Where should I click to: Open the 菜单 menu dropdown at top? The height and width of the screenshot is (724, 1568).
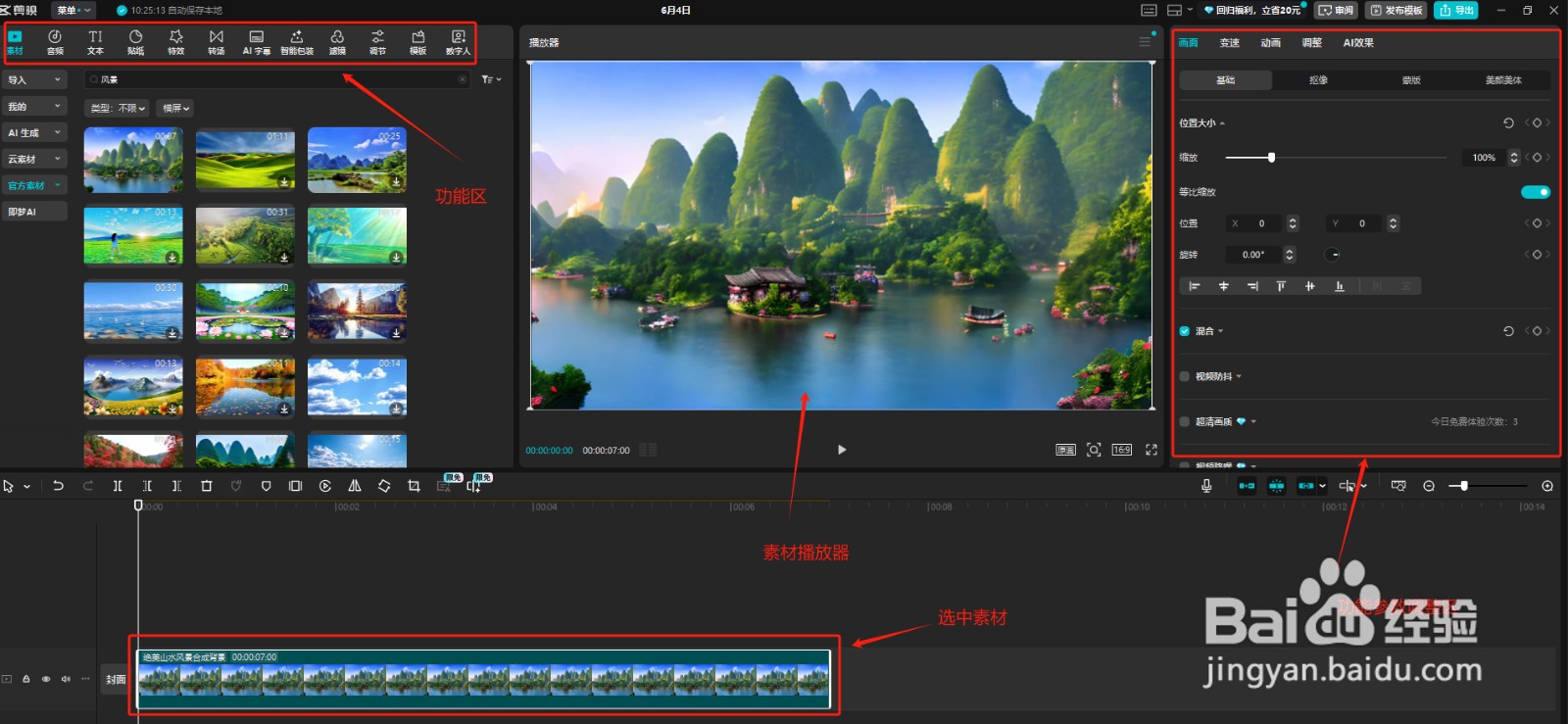pos(74,10)
